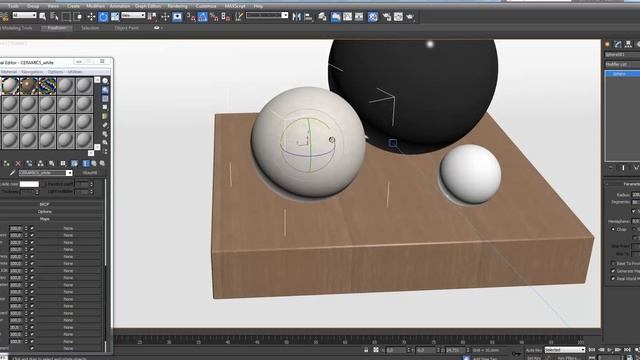This screenshot has width=640, height=360.
Task: Click the Render Production teapot icon
Action: click(410, 17)
